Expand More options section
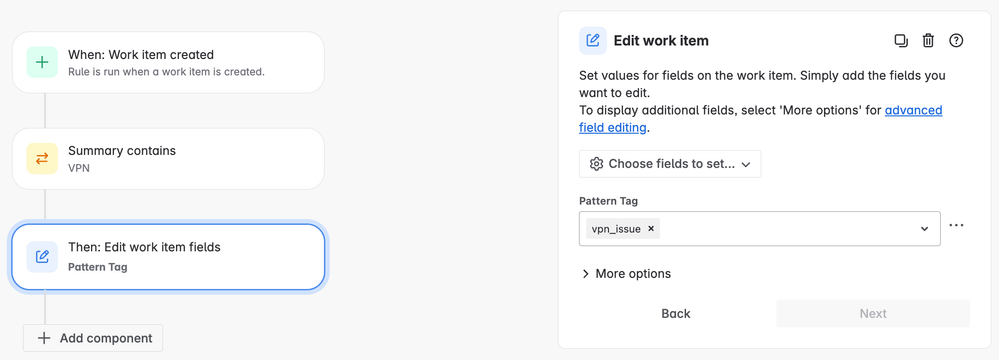This screenshot has height=360, width=999. 626,274
